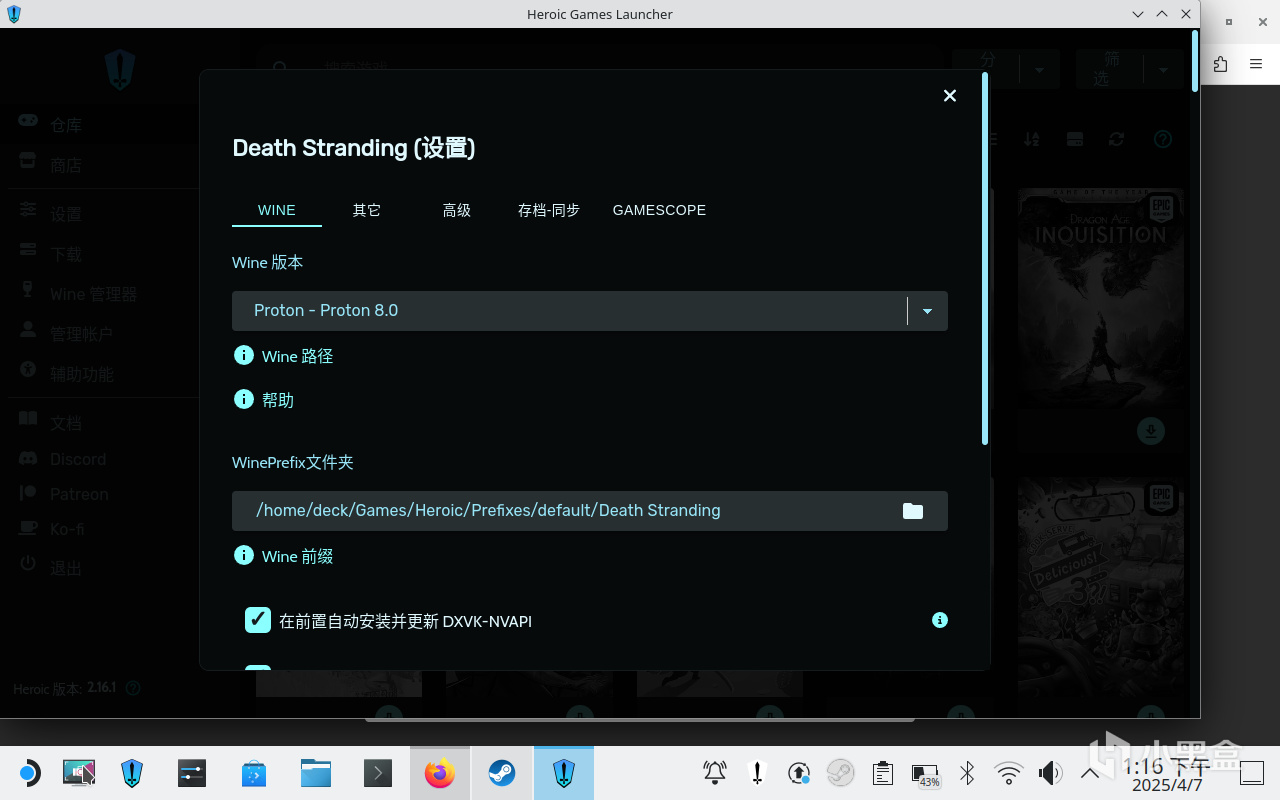The image size is (1280, 800).
Task: Open the 存档-同步 tab
Action: pos(549,210)
